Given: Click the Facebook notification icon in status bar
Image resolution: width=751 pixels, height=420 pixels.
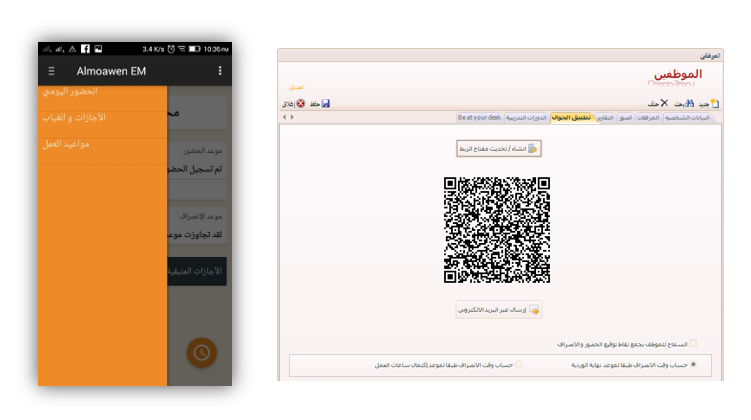Looking at the screenshot, I should 85,49.
